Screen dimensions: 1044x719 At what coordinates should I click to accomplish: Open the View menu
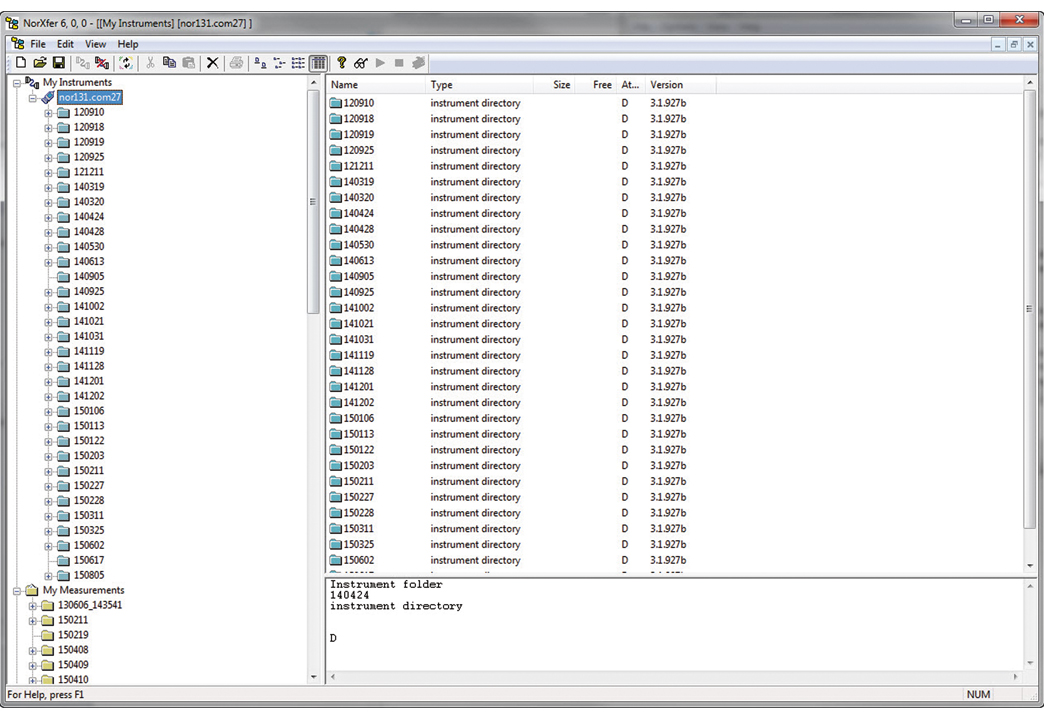click(95, 44)
